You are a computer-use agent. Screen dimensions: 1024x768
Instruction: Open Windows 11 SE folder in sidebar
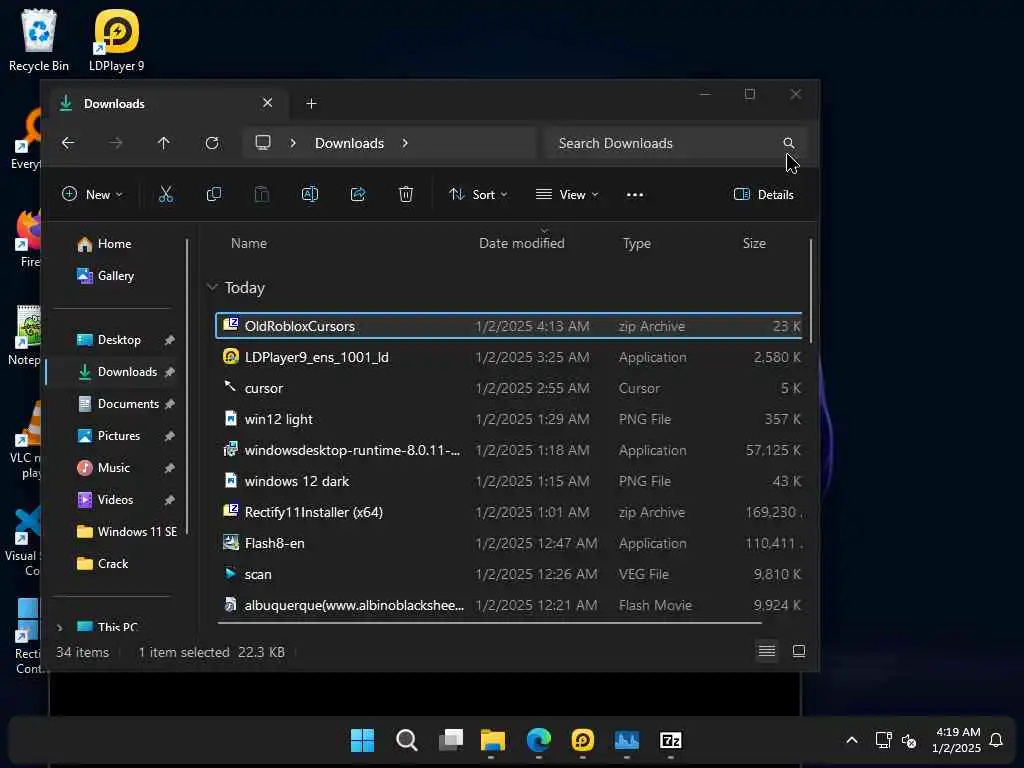point(127,532)
